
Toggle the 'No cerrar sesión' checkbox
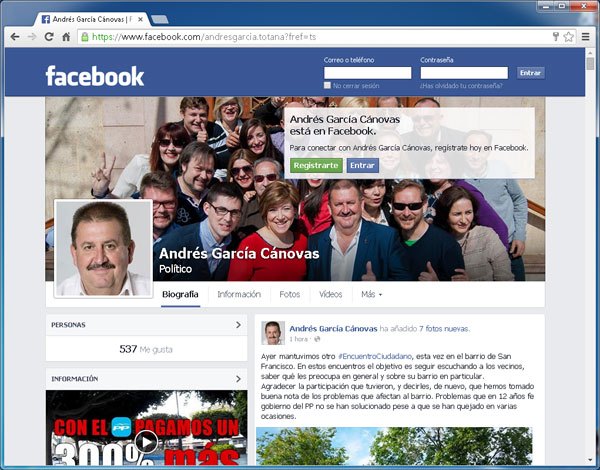point(328,86)
